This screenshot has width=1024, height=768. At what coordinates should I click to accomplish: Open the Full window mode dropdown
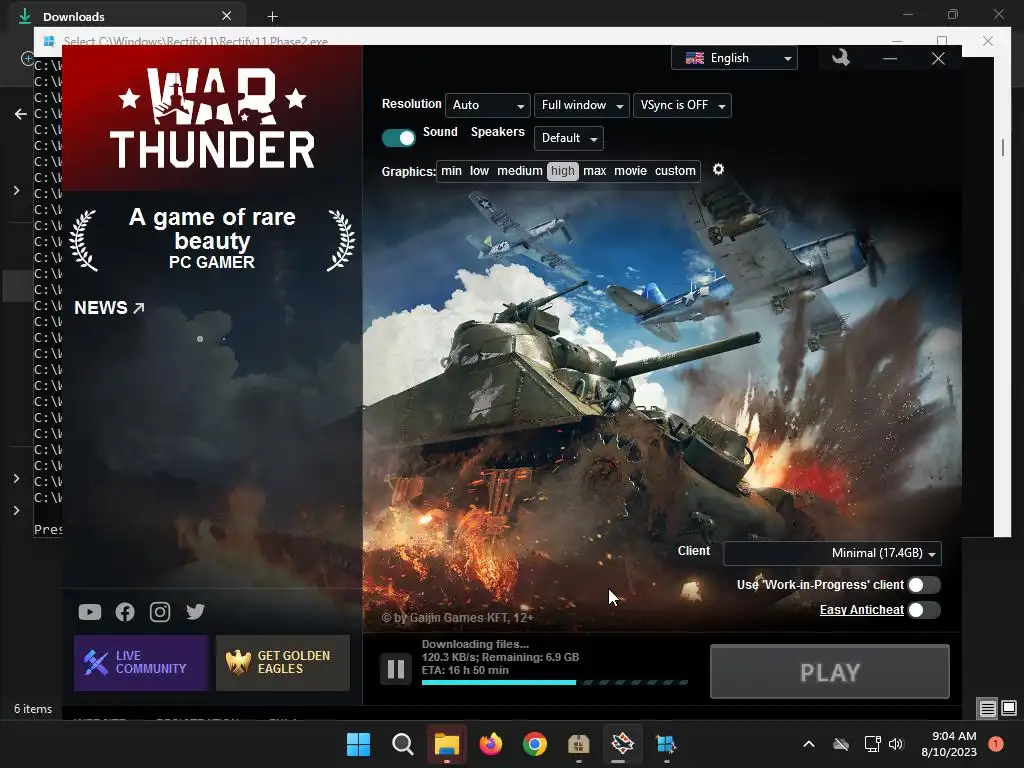click(x=581, y=105)
